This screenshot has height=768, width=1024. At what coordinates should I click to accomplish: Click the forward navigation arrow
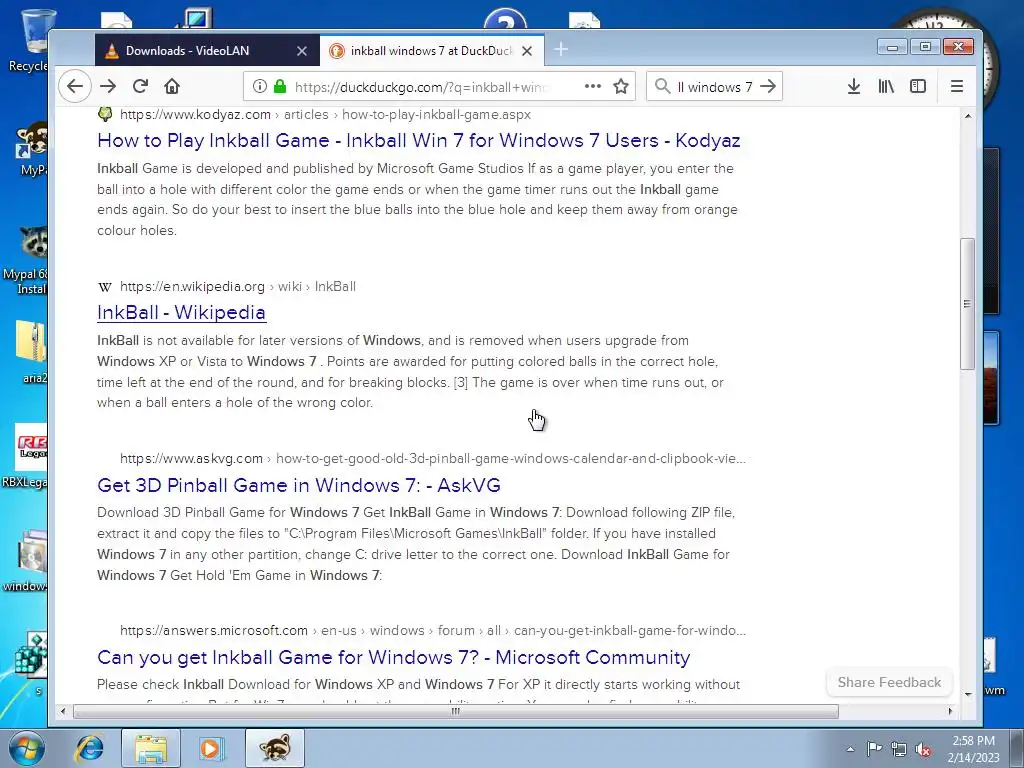(x=108, y=86)
